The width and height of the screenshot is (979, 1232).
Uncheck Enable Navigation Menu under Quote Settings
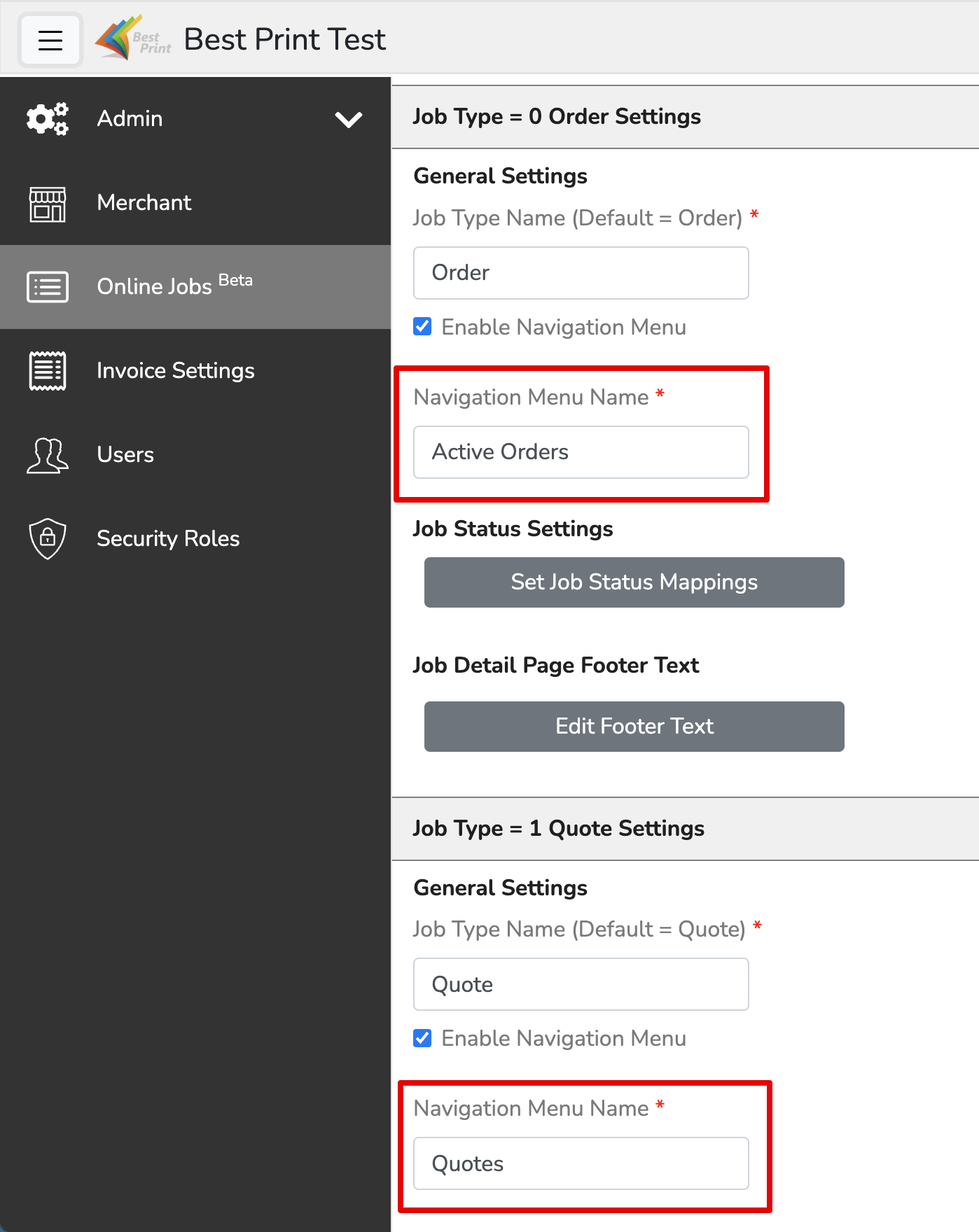(x=422, y=1037)
